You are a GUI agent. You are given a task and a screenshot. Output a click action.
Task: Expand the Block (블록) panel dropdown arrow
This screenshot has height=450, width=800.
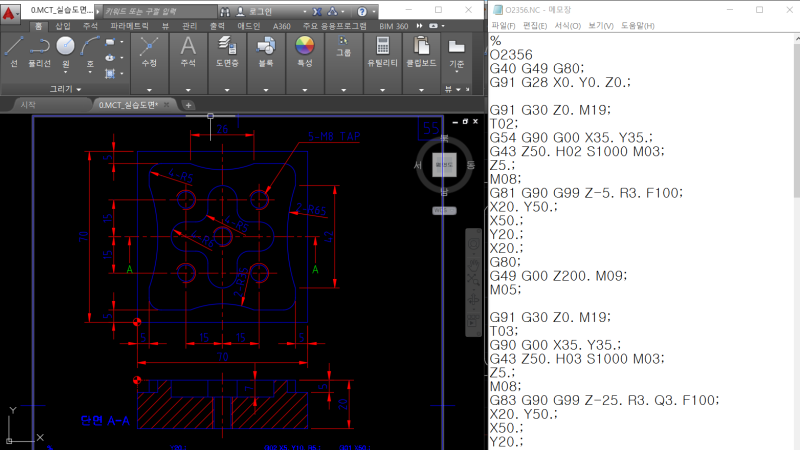pos(266,88)
